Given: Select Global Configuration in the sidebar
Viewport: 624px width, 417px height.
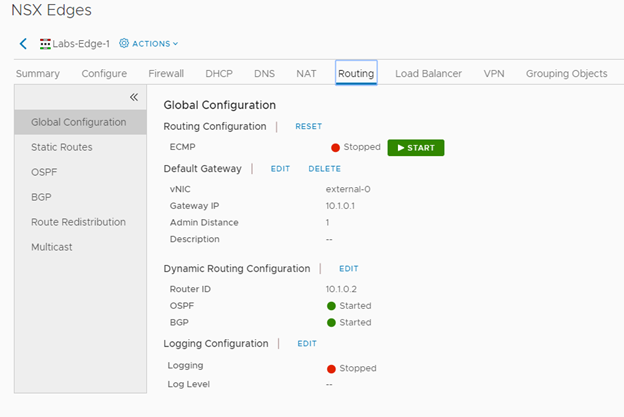Looking at the screenshot, I should coord(80,122).
